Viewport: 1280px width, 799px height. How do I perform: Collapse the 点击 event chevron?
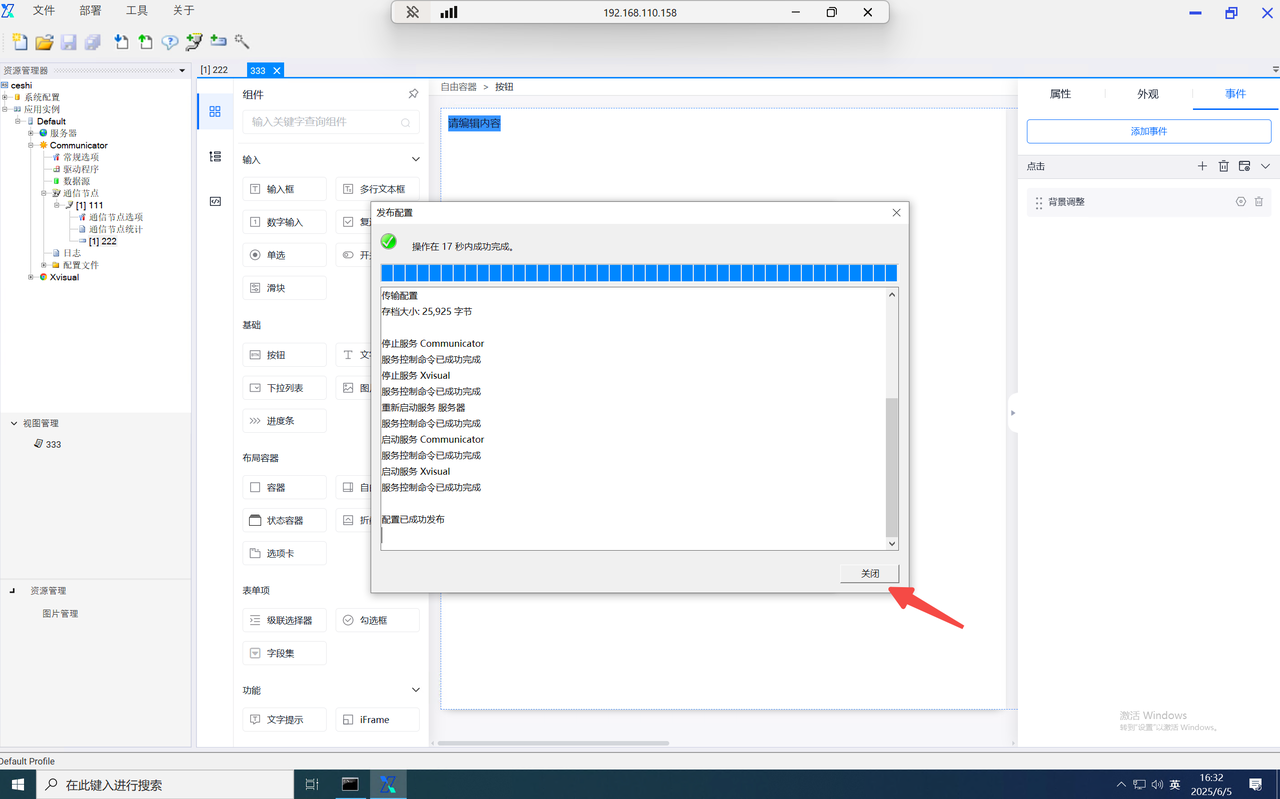1265,166
